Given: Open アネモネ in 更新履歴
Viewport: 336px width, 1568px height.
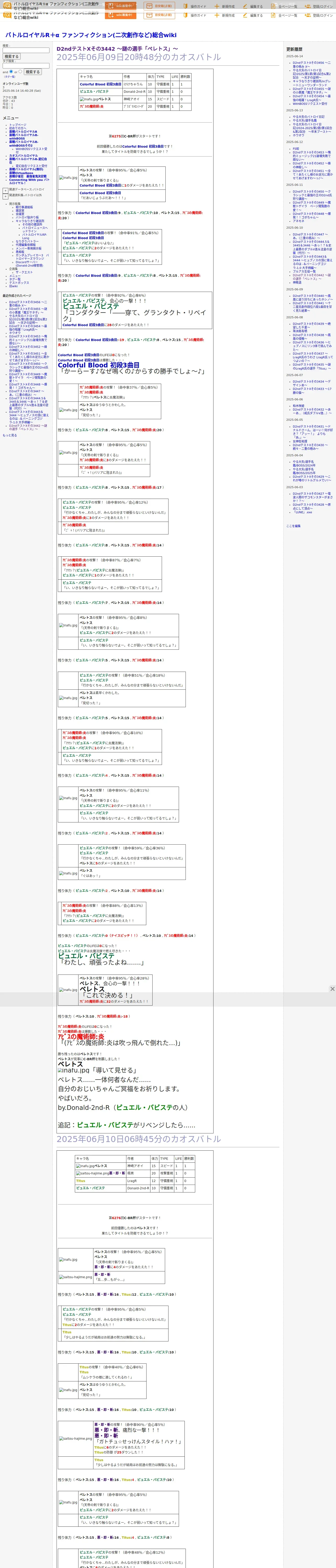Looking at the screenshot, I should click(298, 221).
